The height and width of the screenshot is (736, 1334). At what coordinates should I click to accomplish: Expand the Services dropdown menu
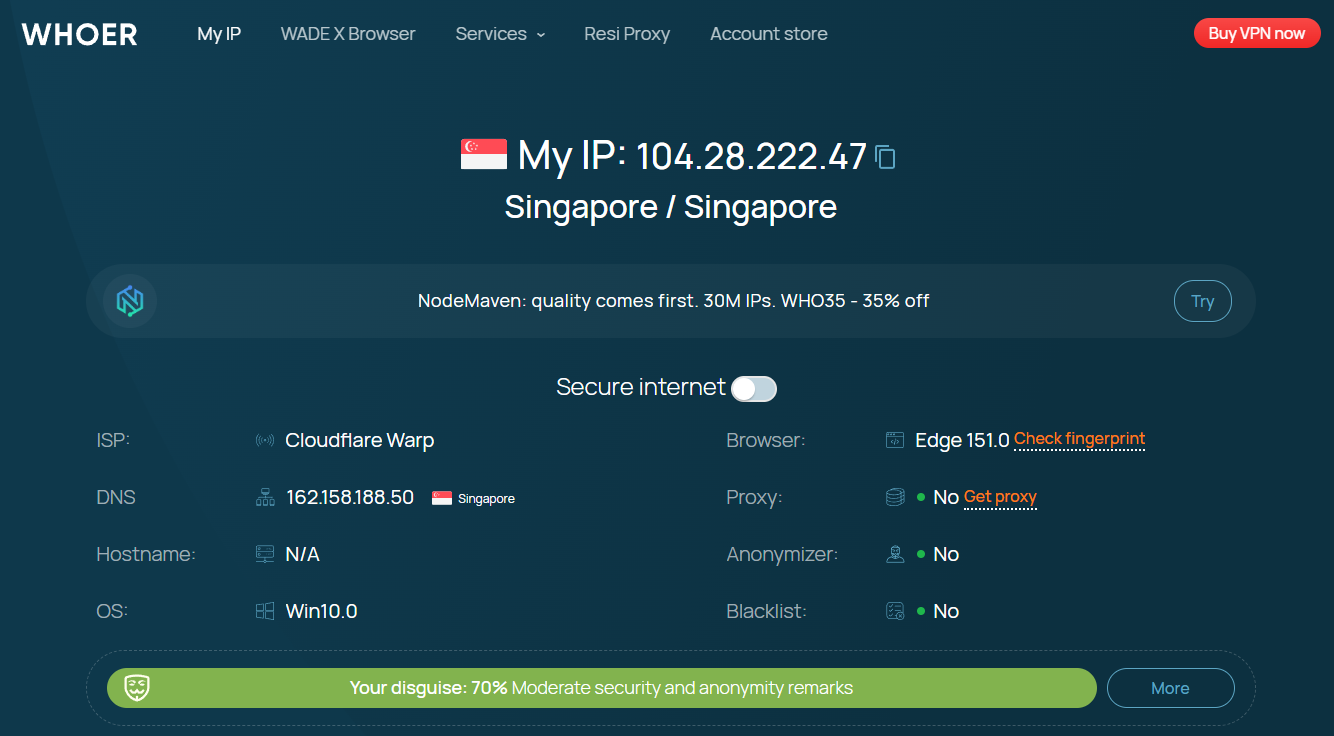500,34
